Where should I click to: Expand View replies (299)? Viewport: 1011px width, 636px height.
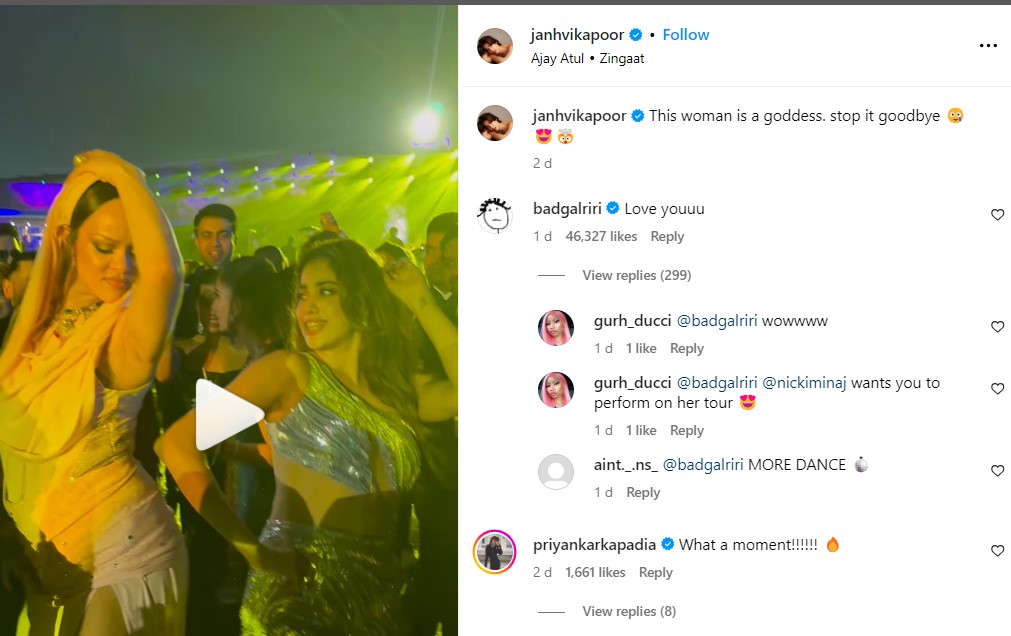pyautogui.click(x=636, y=275)
